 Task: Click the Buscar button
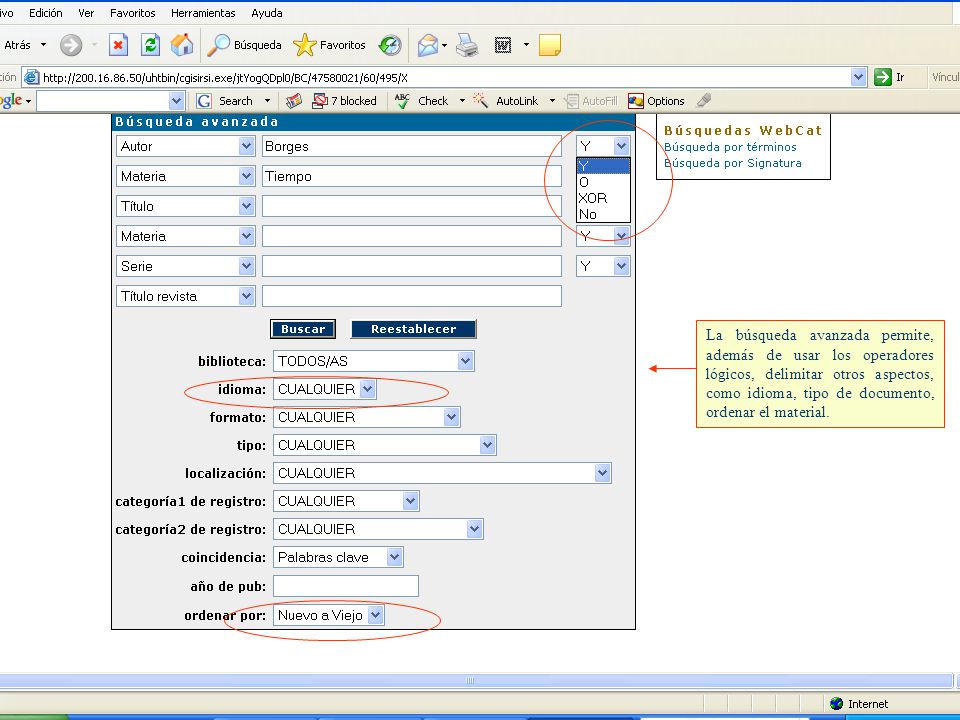(303, 329)
